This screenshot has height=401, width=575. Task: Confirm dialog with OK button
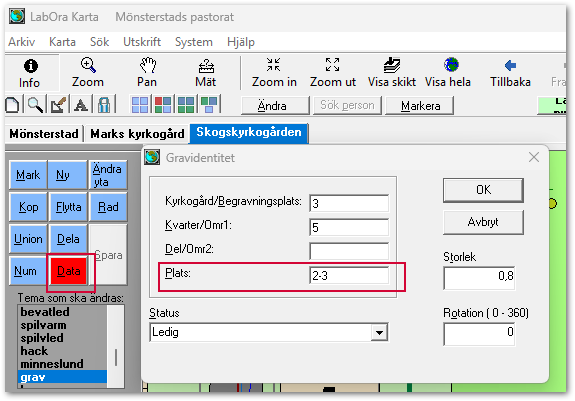(483, 190)
